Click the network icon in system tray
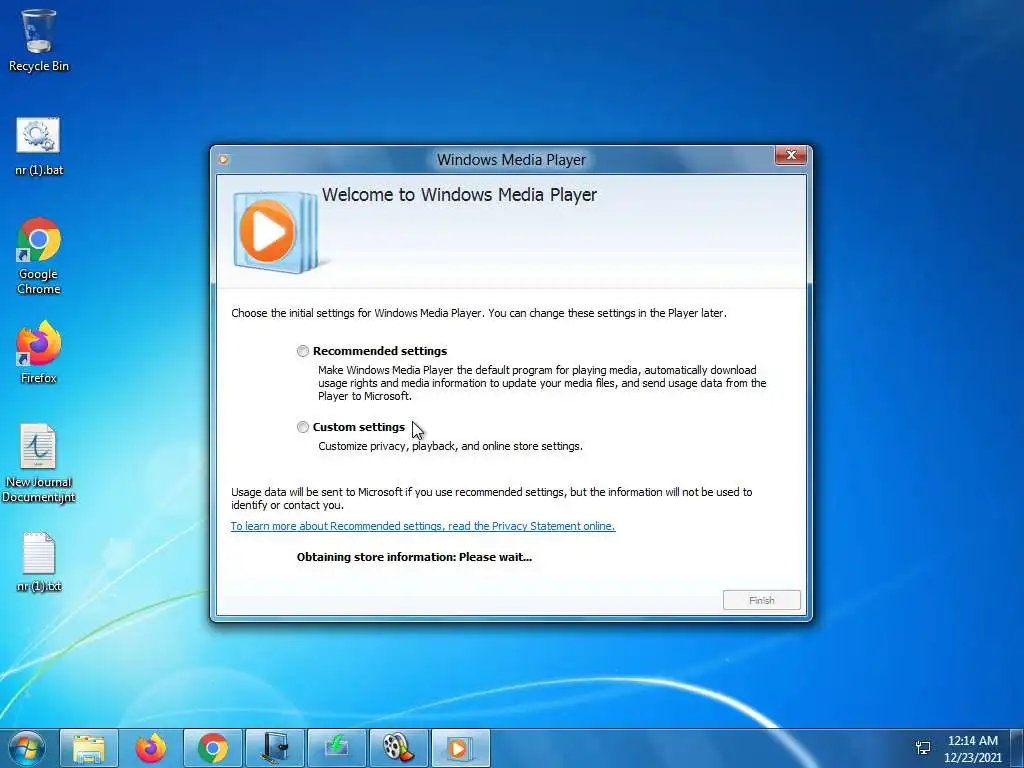This screenshot has height=768, width=1024. point(923,748)
